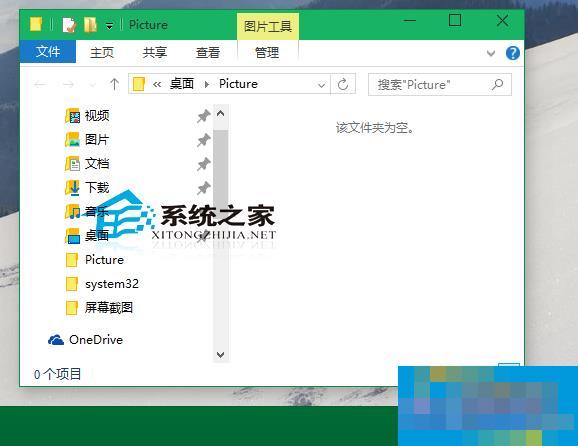Screen dimensions: 578x446
Task: Expand the ribbon with the chevron
Action: point(491,53)
